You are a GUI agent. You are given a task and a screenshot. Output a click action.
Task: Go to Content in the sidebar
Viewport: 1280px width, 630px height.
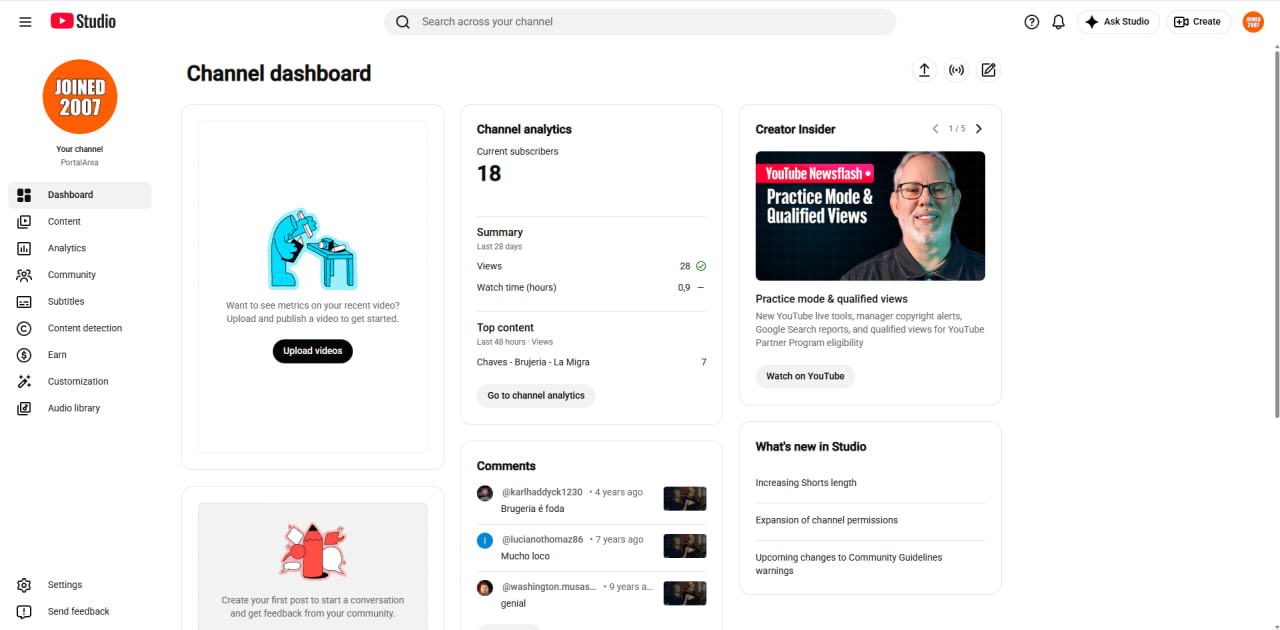point(80,222)
